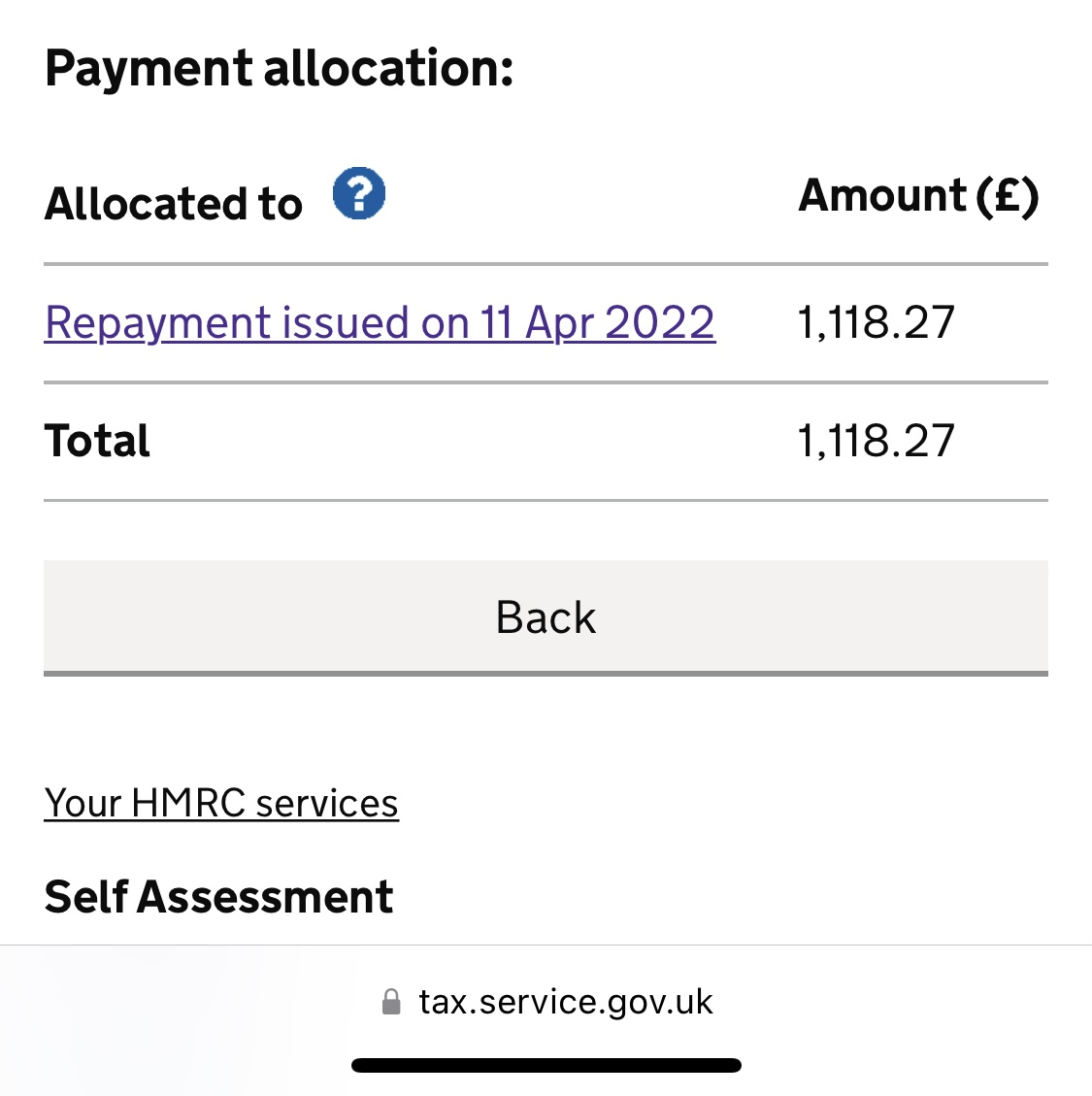Tap empty left side of browser address bar
This screenshot has height=1096, width=1092.
coord(175,1002)
